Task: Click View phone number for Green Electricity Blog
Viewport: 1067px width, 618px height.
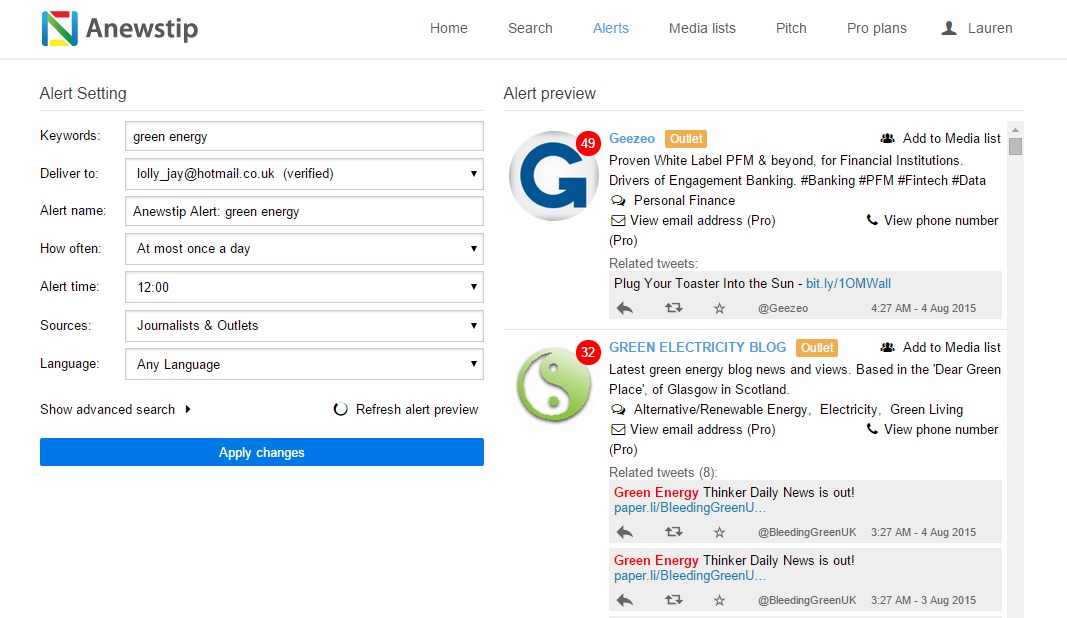Action: [x=941, y=429]
